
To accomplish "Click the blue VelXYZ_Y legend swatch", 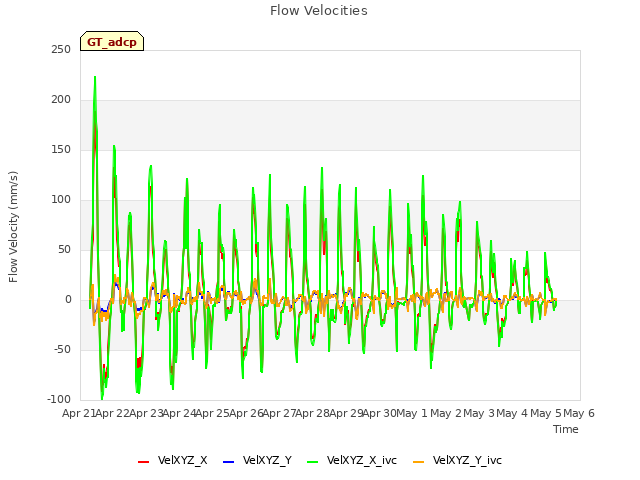I will point(228,462).
